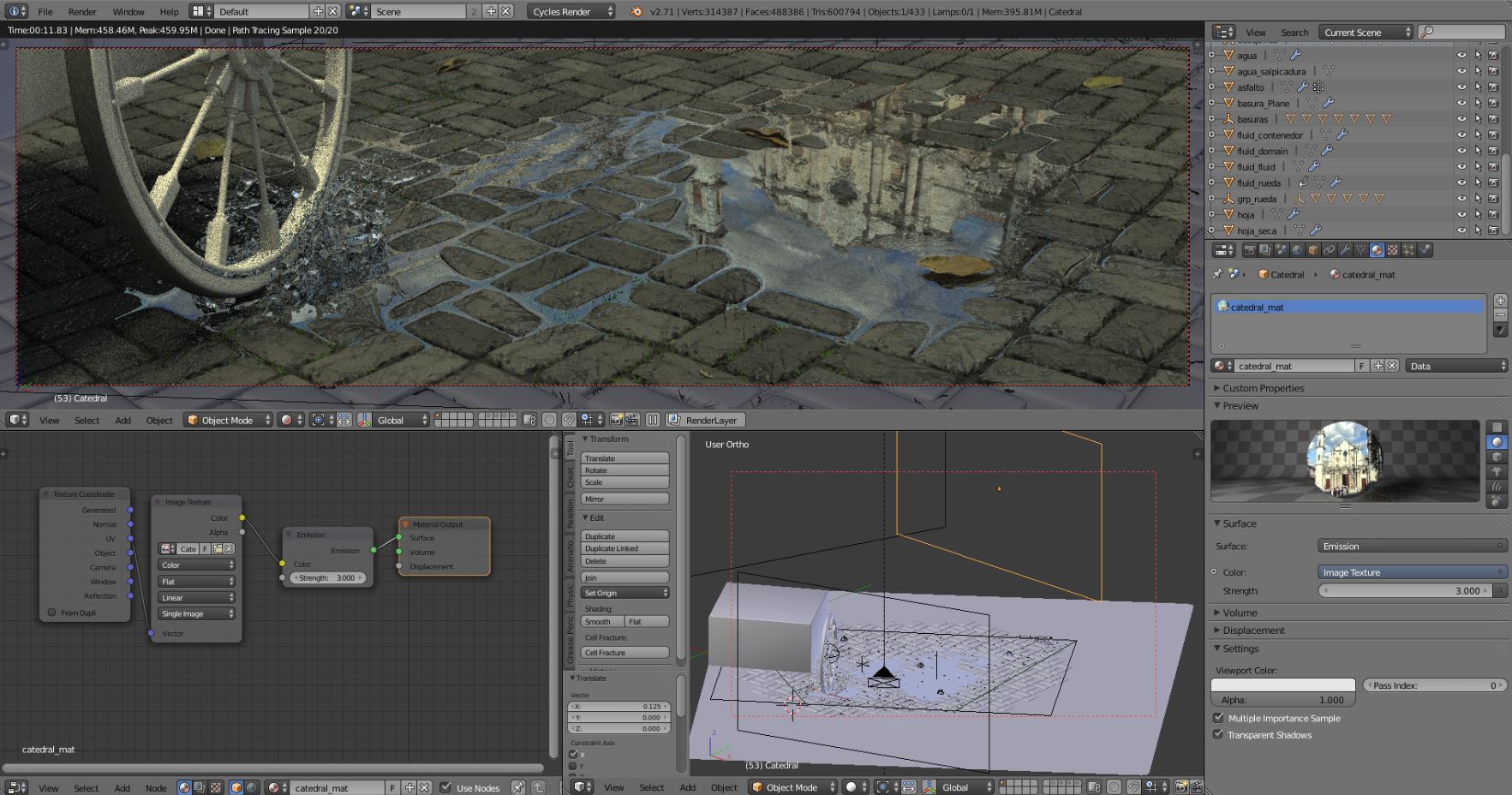The width and height of the screenshot is (1512, 795).
Task: Open the Render menu in top bar
Action: [x=82, y=12]
